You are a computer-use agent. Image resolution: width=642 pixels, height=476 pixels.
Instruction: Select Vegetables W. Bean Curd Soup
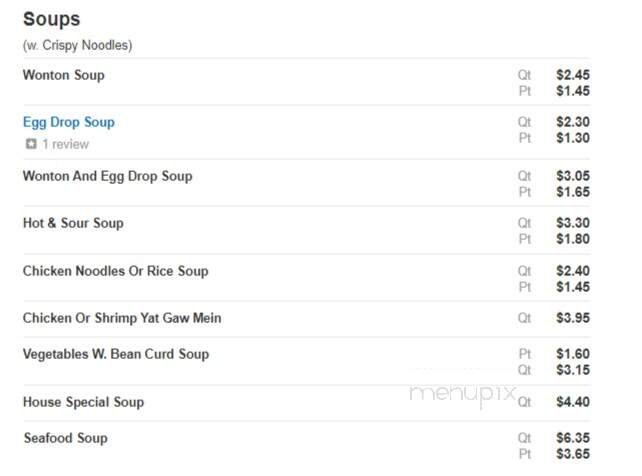(116, 354)
